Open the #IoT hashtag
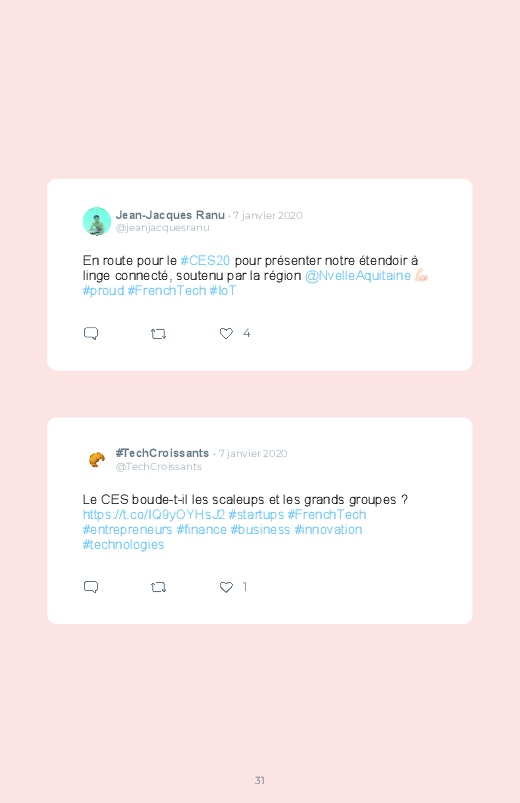 [x=223, y=291]
